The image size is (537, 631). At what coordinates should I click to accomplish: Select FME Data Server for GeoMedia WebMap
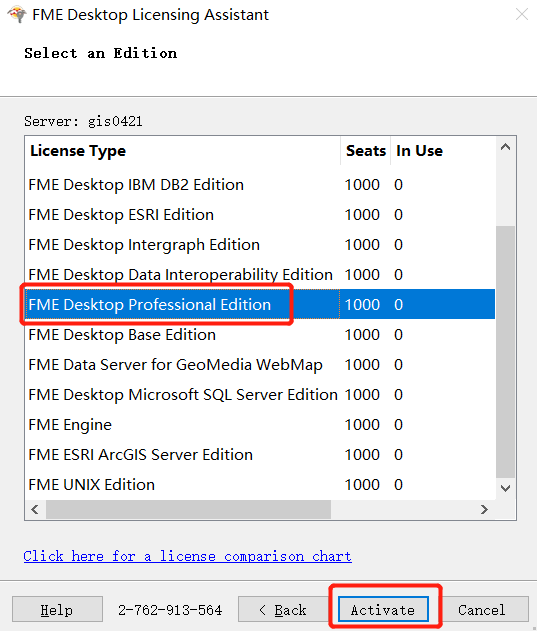tap(260, 365)
